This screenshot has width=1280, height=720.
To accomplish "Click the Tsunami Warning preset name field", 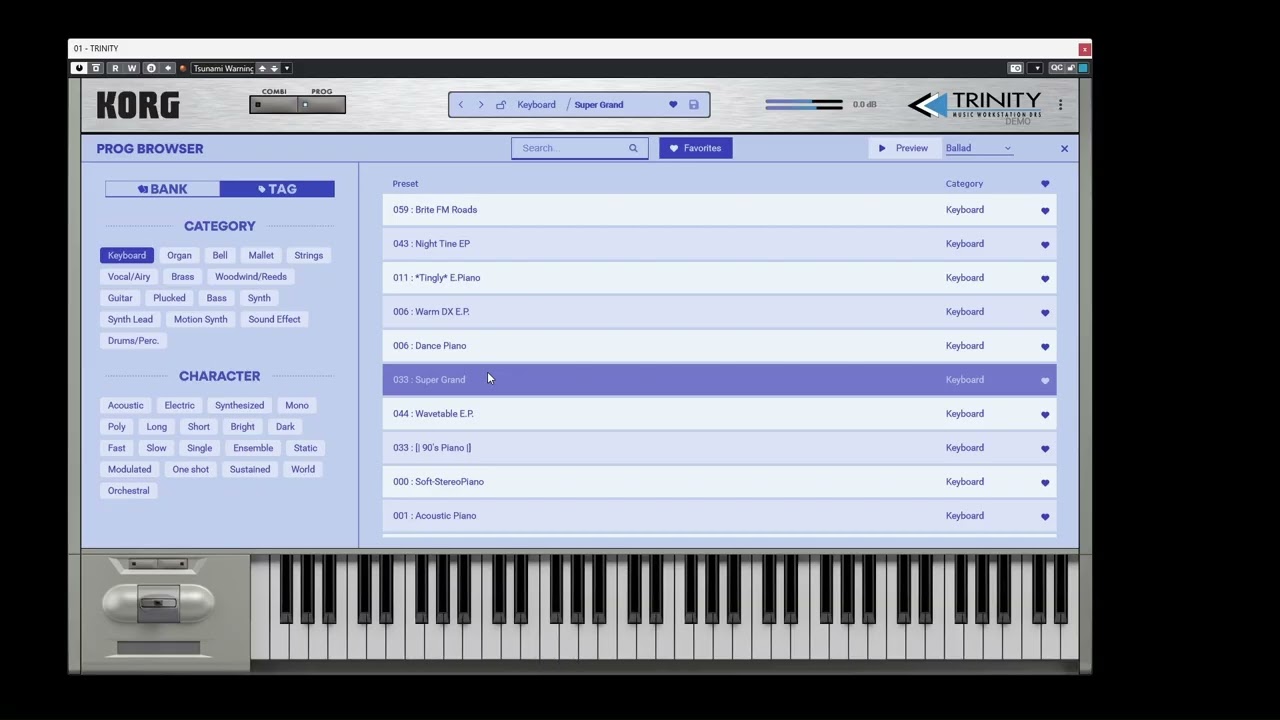I will (x=223, y=68).
